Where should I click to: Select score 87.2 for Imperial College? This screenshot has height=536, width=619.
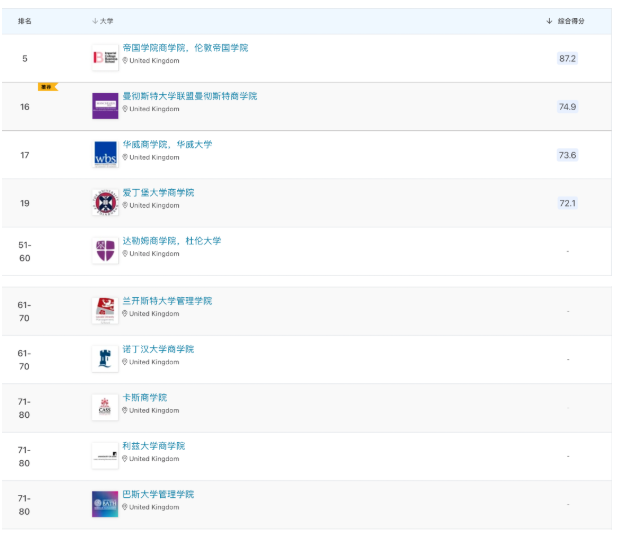coord(567,58)
